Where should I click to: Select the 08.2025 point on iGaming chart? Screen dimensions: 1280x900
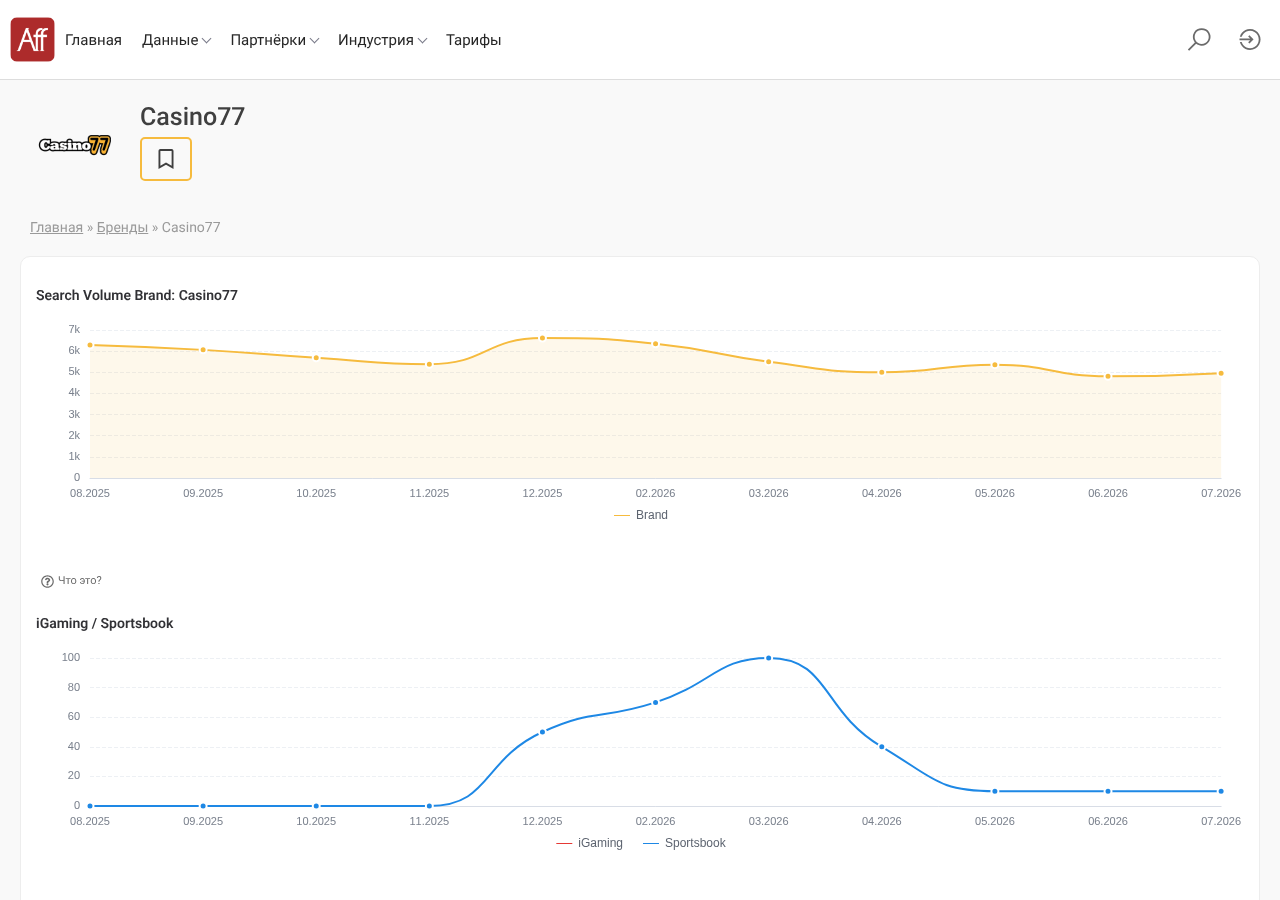point(90,806)
